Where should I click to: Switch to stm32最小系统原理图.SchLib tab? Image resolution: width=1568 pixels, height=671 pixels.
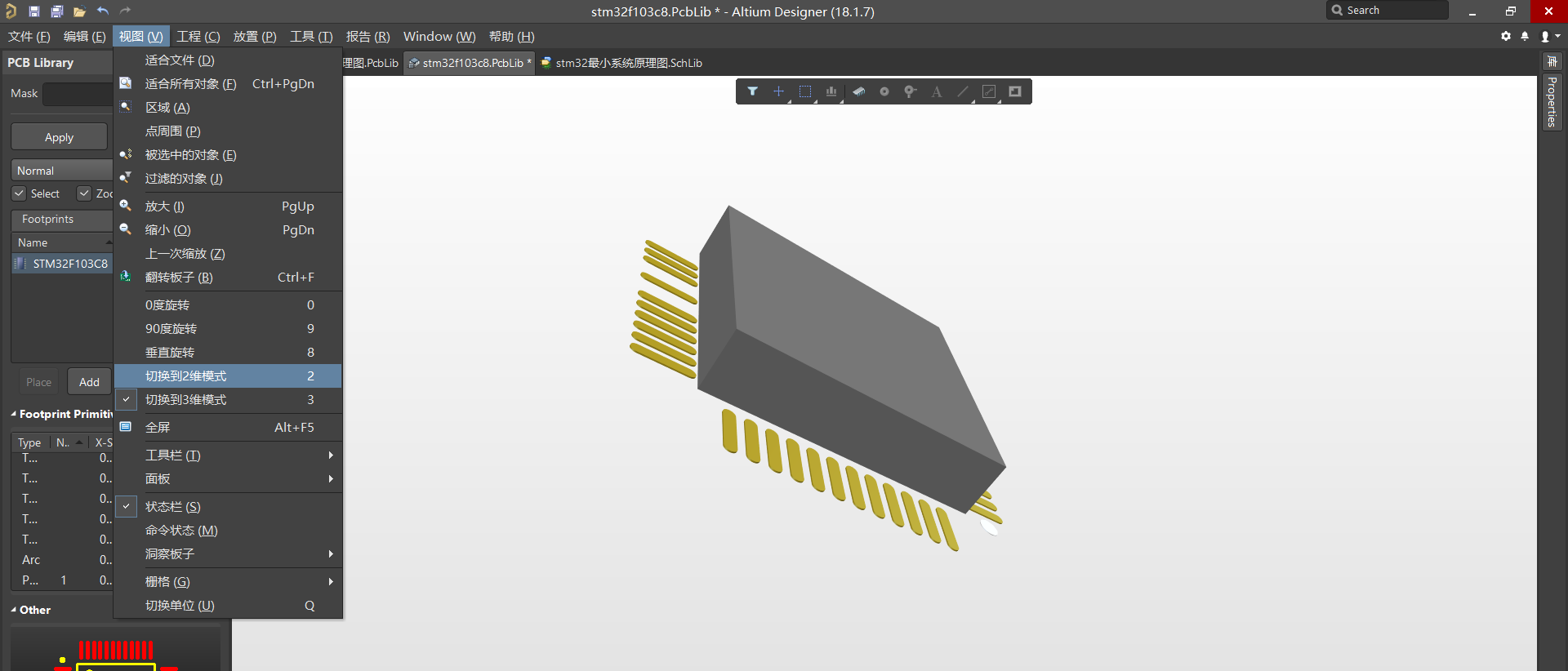pos(621,63)
